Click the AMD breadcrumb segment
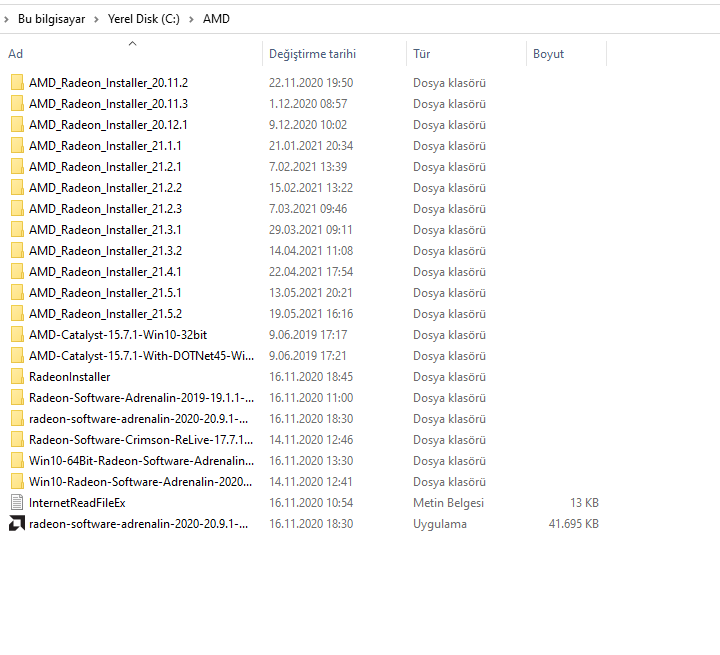The image size is (720, 655). pyautogui.click(x=216, y=19)
